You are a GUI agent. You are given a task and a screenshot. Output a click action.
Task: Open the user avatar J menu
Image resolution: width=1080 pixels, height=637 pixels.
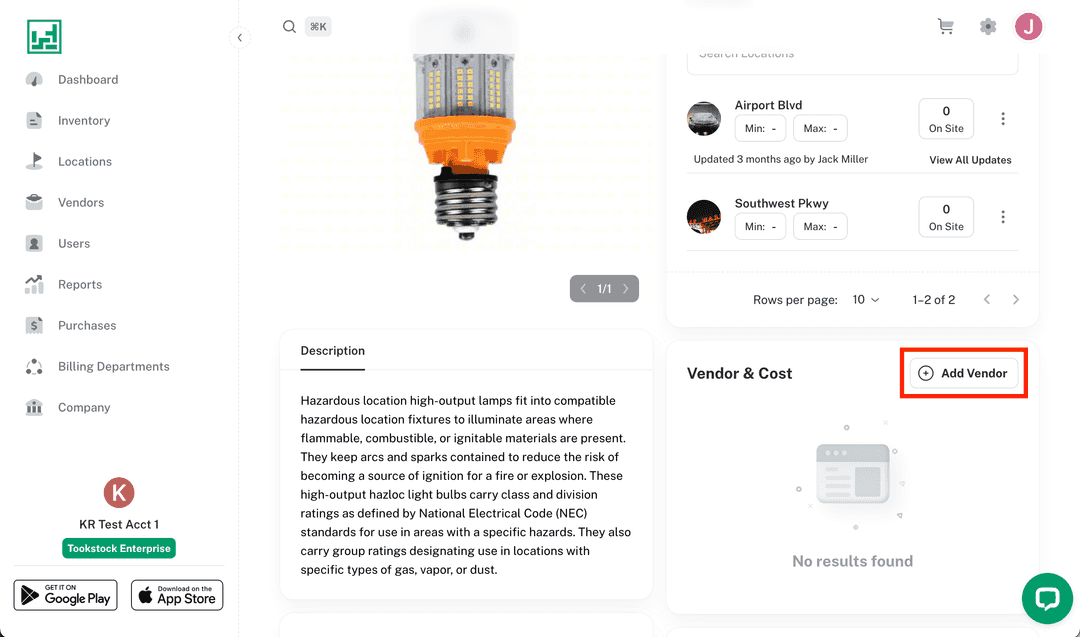pyautogui.click(x=1029, y=27)
